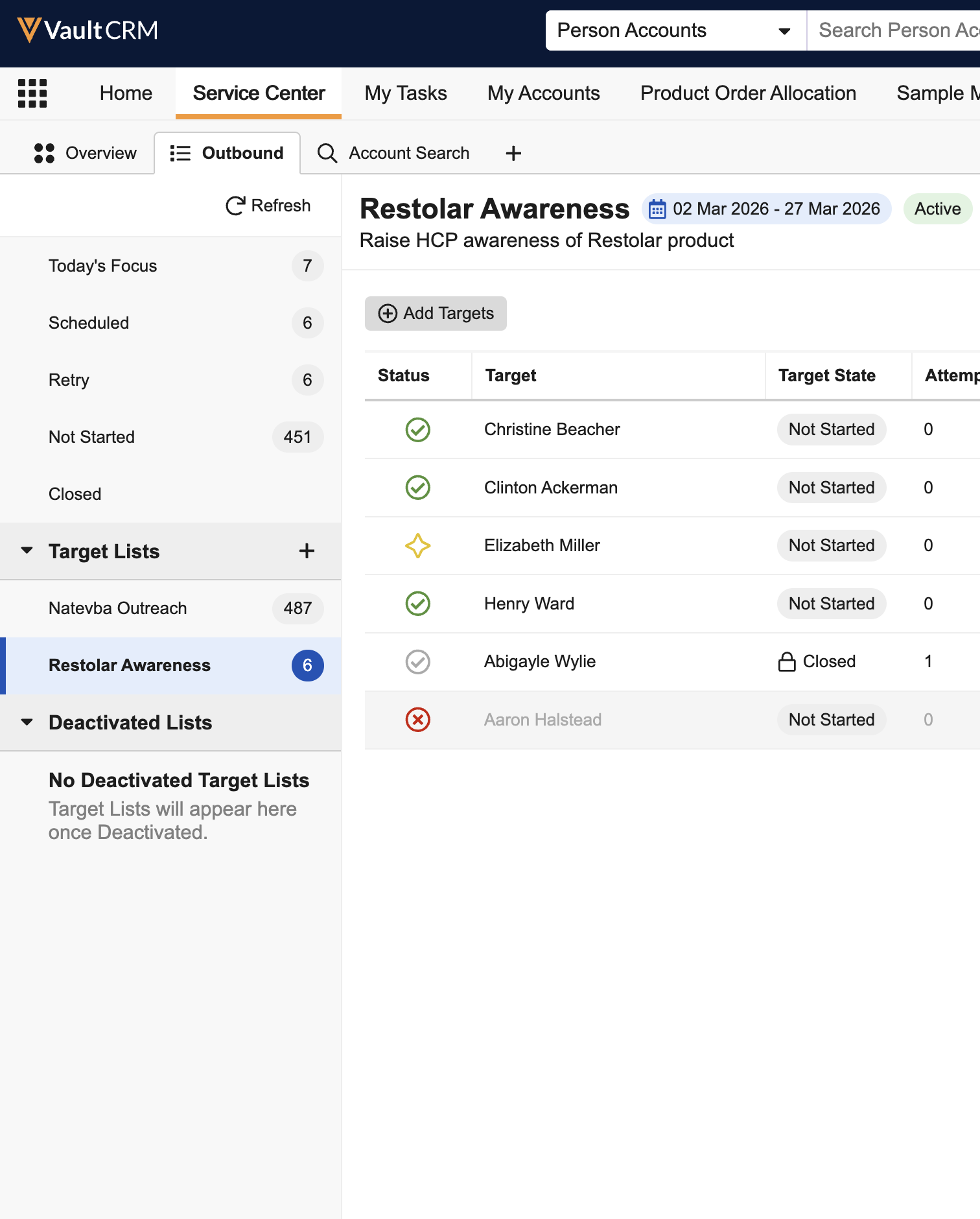Click Abigayle Wylie's gray check status
The image size is (980, 1219).
[x=417, y=661]
